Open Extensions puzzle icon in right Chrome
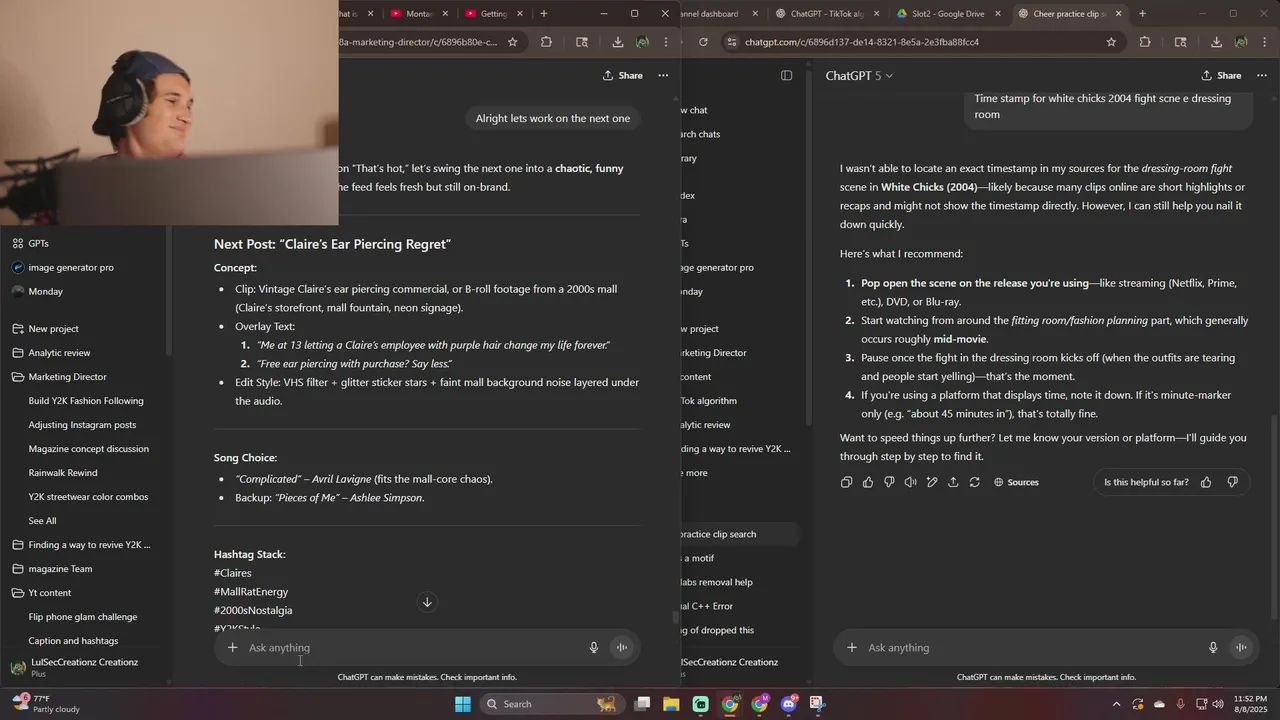Screen dimensions: 1280x720 (1145, 42)
